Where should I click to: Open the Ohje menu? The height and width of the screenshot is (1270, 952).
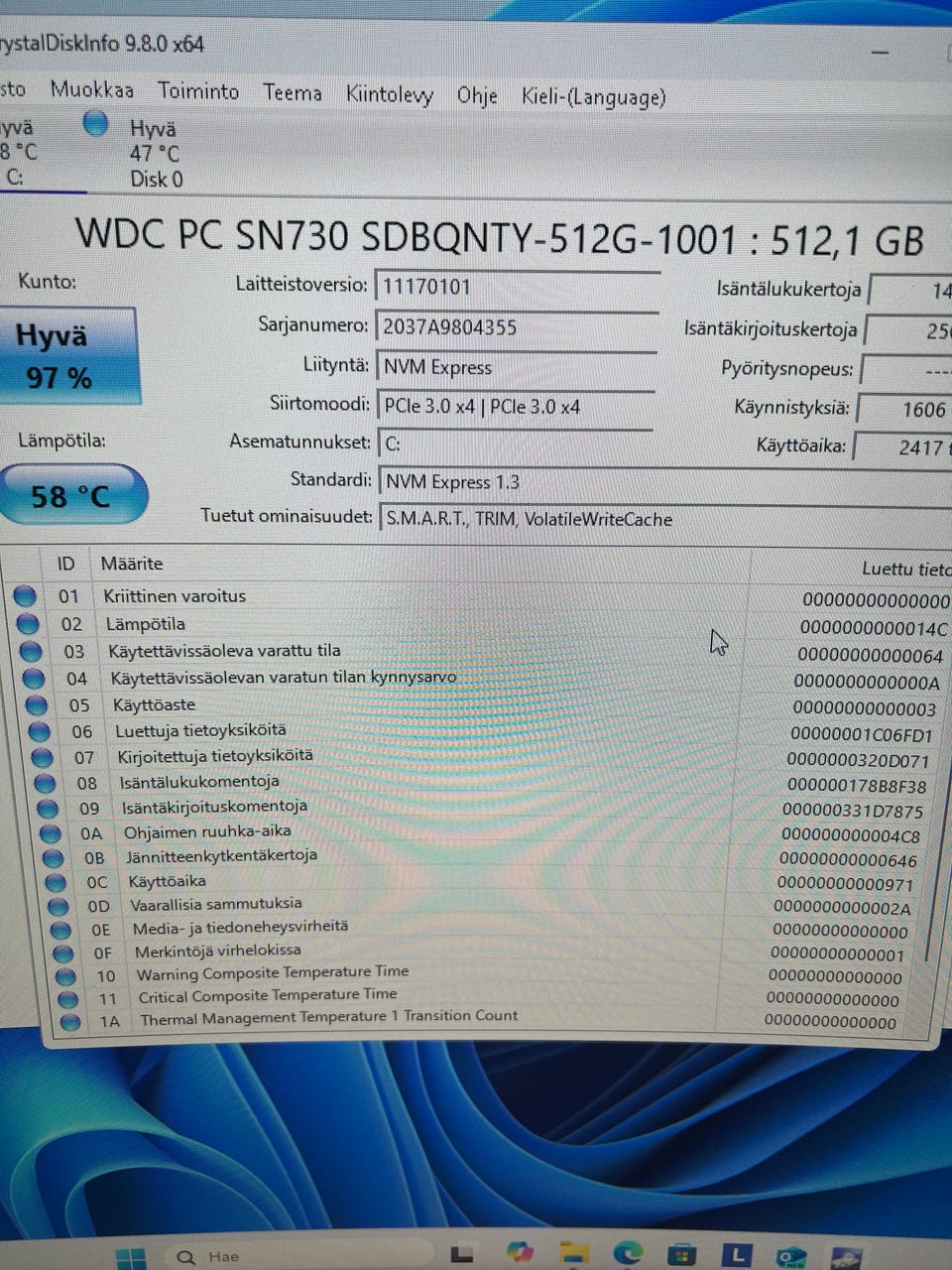(476, 96)
